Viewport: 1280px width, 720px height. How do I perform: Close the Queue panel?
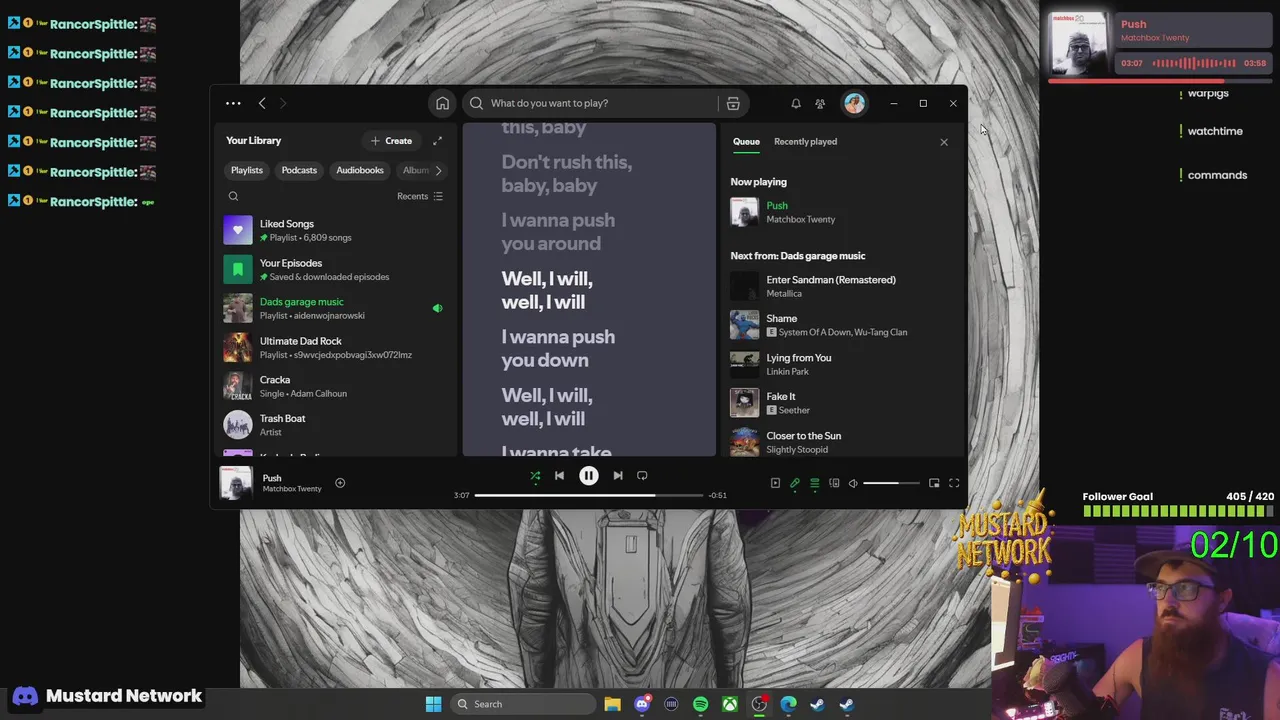click(x=944, y=142)
